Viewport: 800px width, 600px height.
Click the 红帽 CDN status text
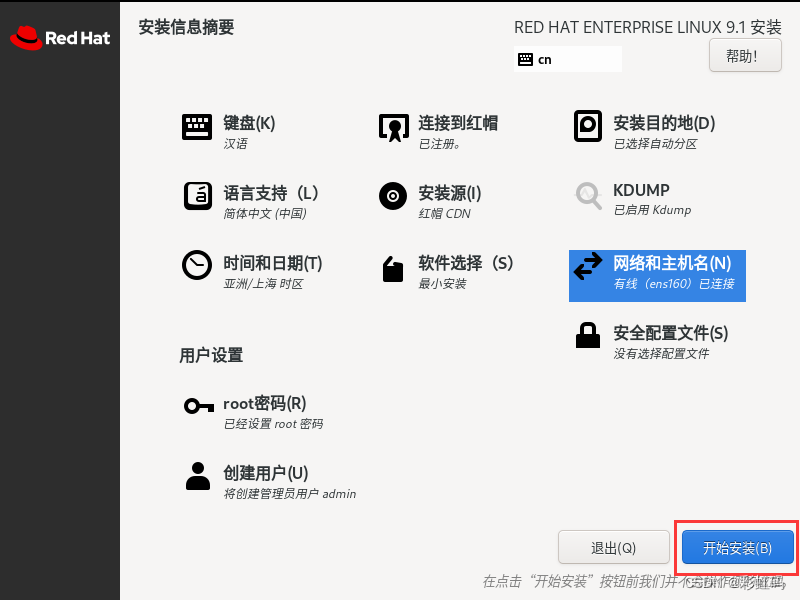[x=444, y=214]
